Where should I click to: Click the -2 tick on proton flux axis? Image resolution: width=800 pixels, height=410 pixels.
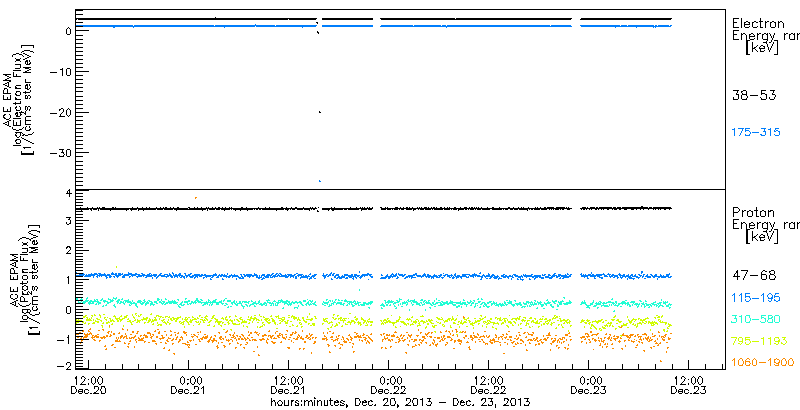pyautogui.click(x=62, y=367)
